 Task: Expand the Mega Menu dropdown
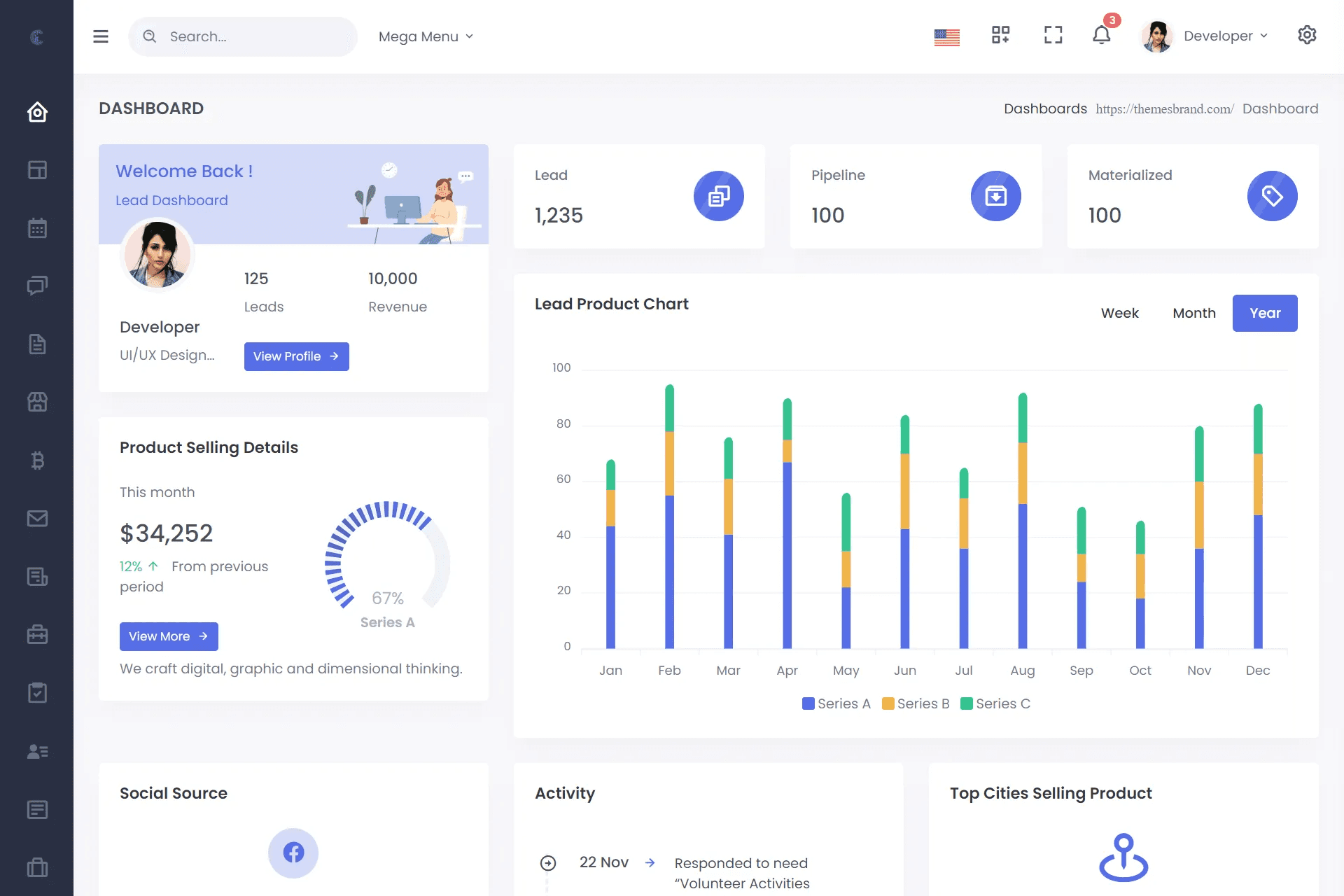(426, 36)
